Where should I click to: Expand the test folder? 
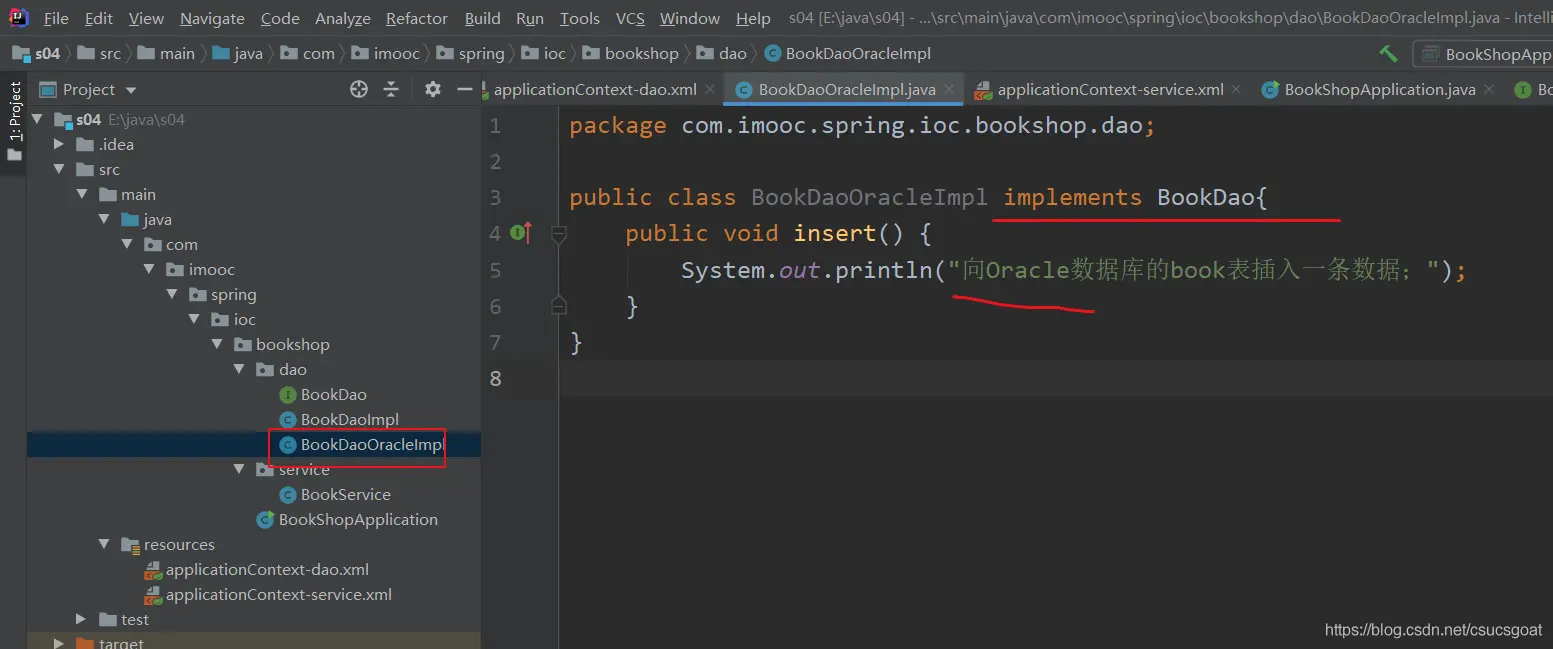(82, 620)
